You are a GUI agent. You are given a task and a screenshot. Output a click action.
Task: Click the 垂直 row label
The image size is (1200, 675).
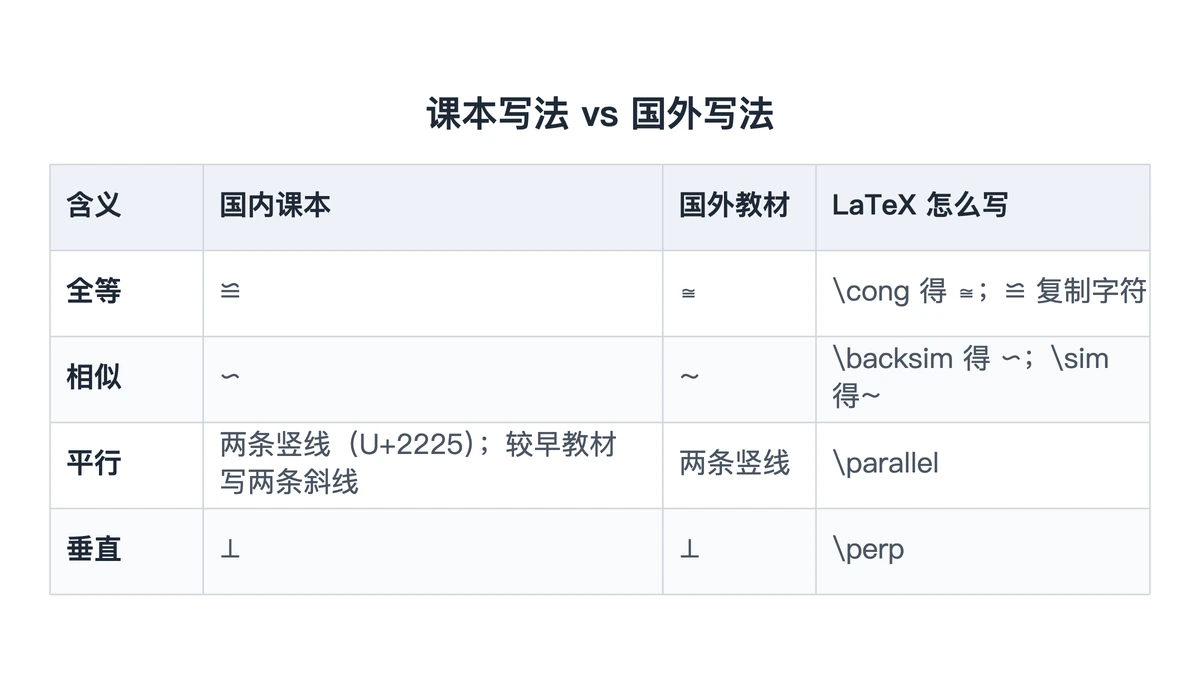(x=94, y=550)
